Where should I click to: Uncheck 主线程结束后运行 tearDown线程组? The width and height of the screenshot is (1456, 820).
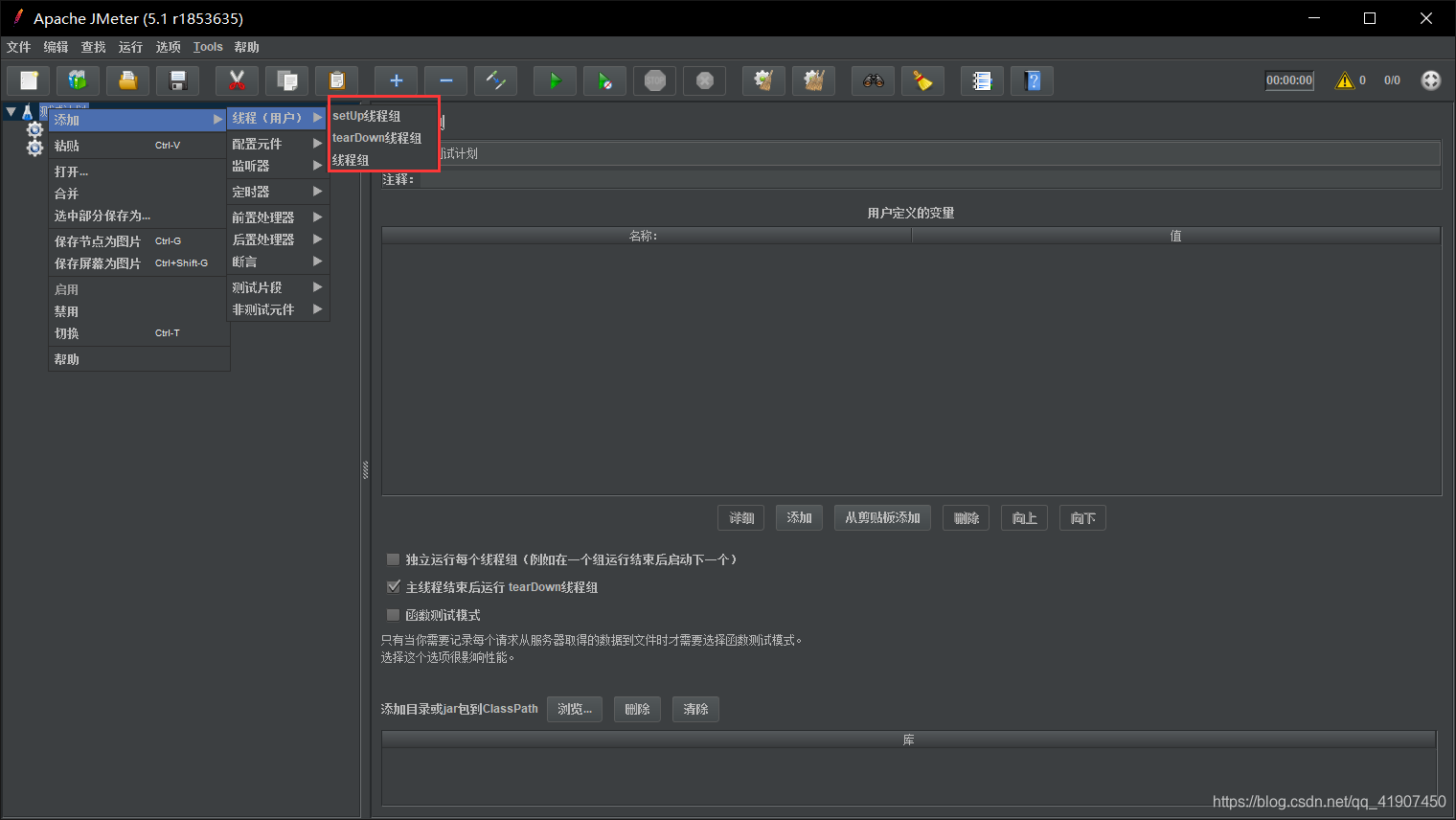pos(393,587)
